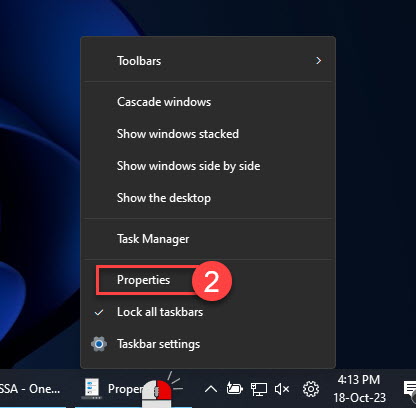
Task: Click the network tray icon
Action: 259,389
